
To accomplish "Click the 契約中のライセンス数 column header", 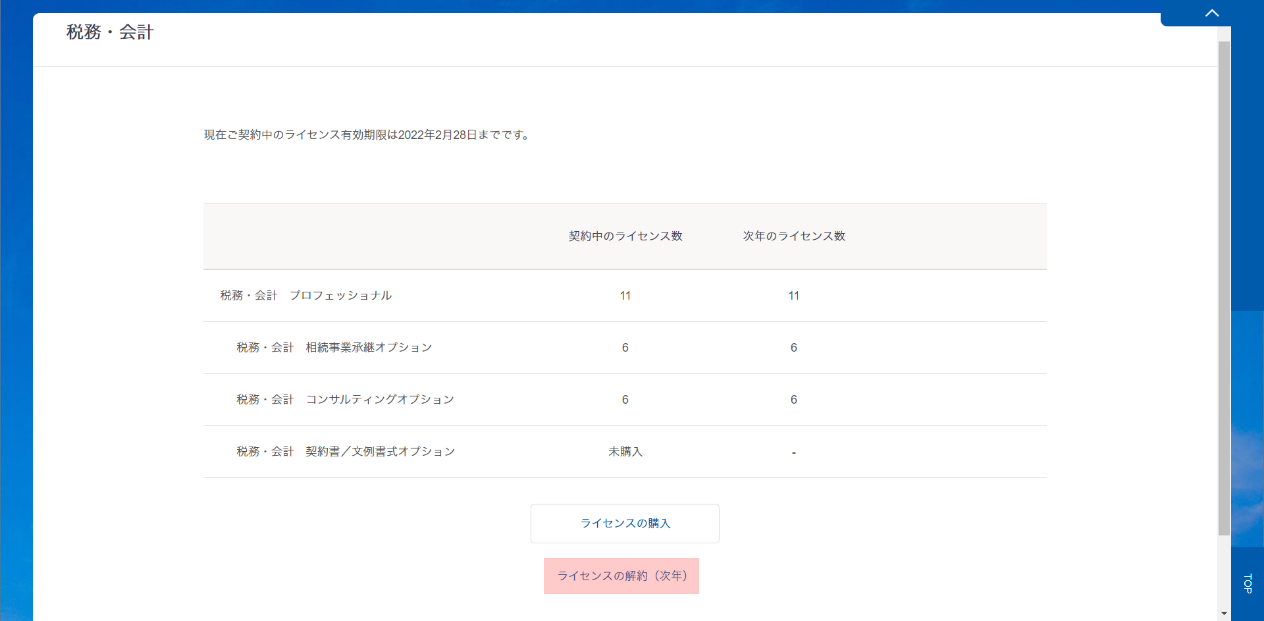I will (625, 237).
